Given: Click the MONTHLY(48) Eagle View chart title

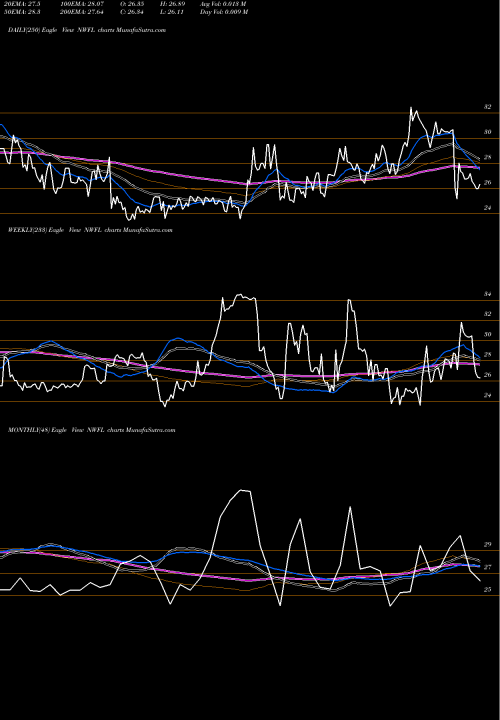Looking at the screenshot, I should [x=92, y=430].
